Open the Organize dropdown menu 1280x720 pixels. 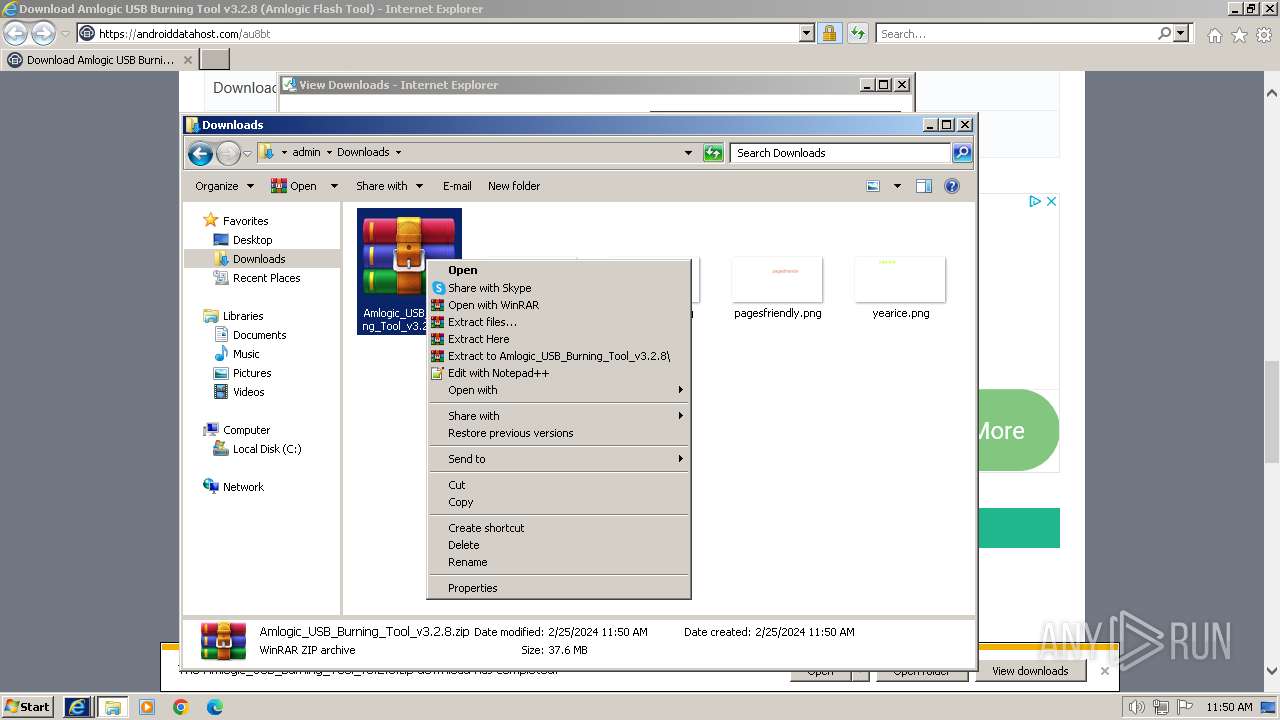(x=224, y=186)
